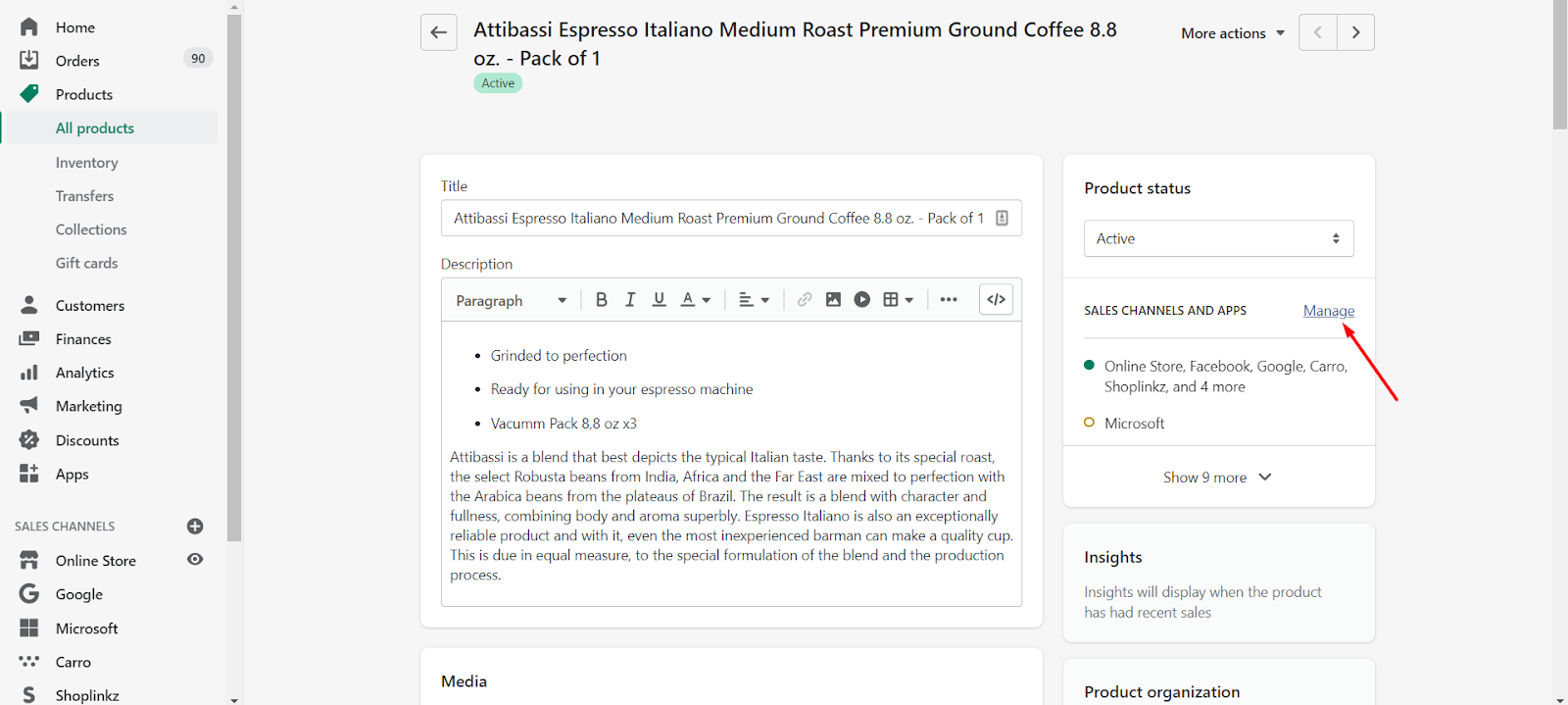Click the Finances icon

pos(29,338)
